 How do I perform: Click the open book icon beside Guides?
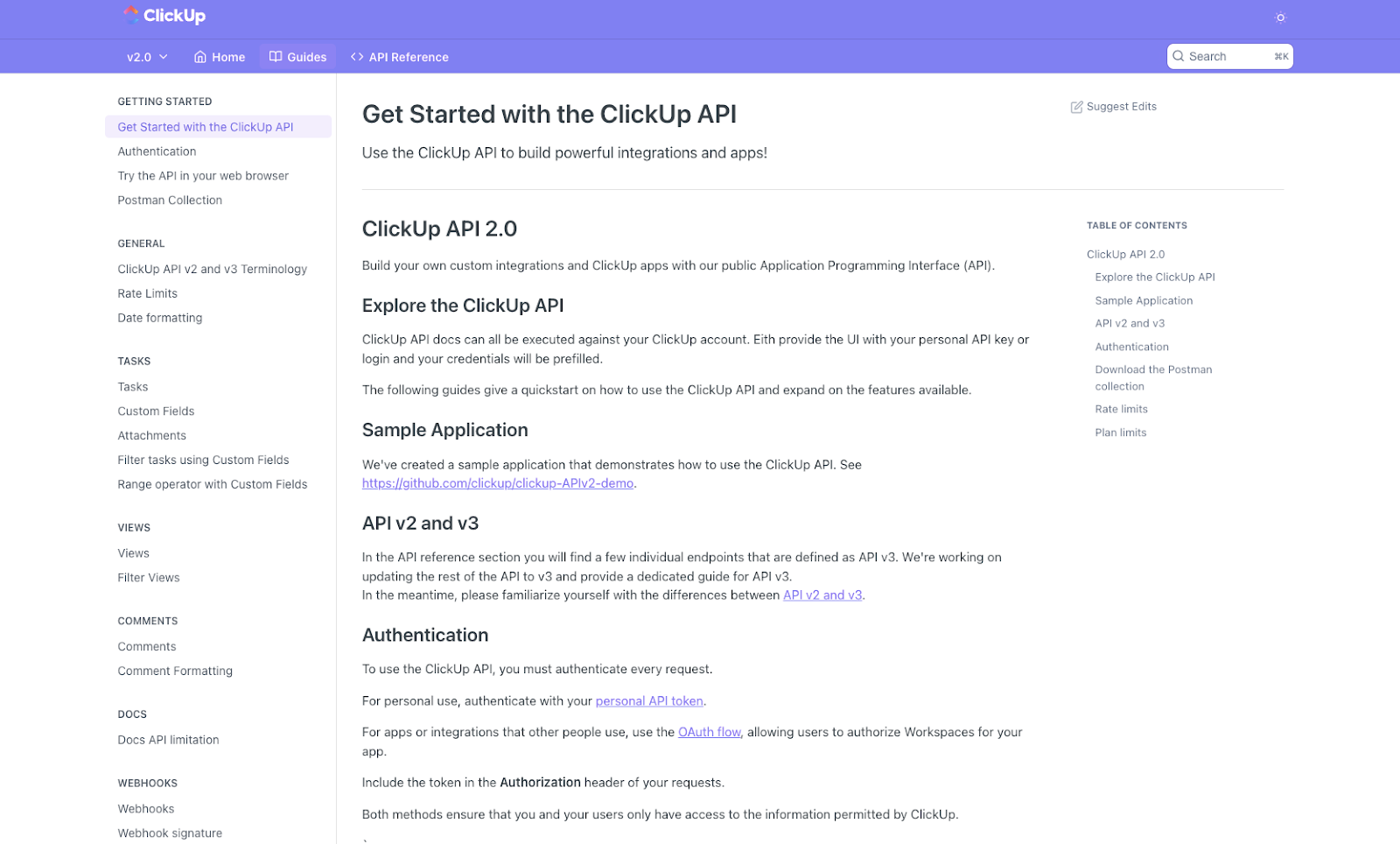point(275,56)
